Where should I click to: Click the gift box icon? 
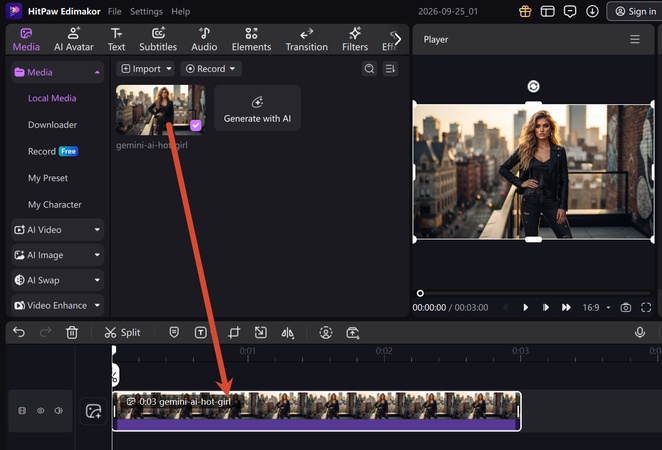coord(525,11)
